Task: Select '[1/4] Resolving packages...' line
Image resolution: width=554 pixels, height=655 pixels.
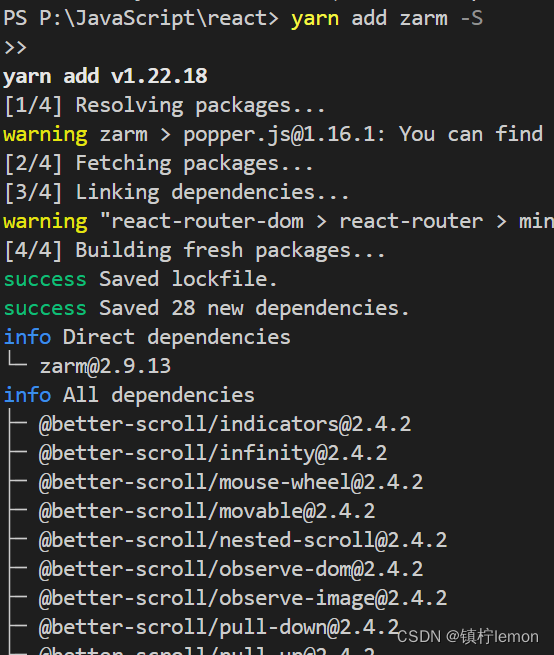Action: pos(164,106)
